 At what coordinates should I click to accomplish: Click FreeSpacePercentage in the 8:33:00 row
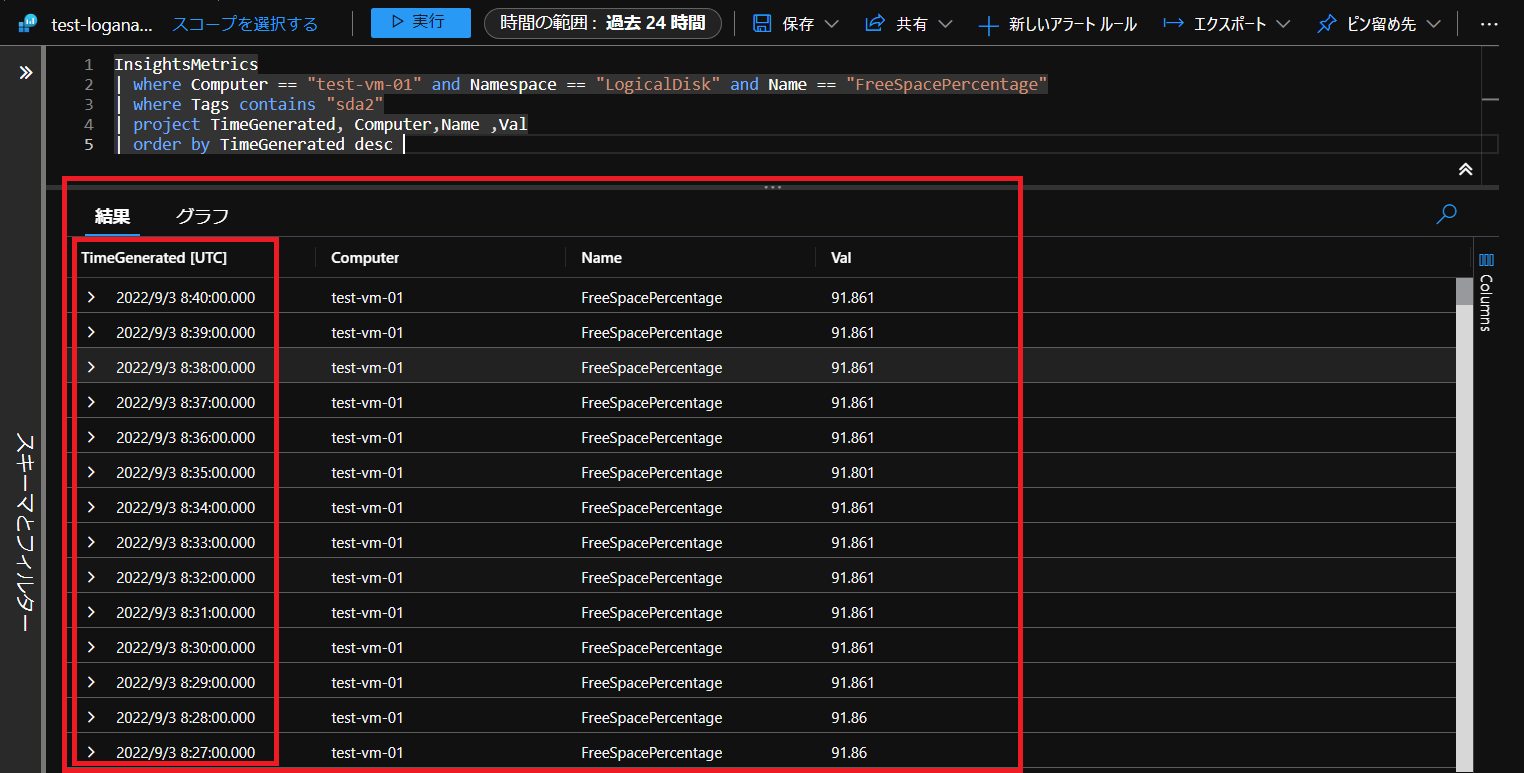point(651,543)
